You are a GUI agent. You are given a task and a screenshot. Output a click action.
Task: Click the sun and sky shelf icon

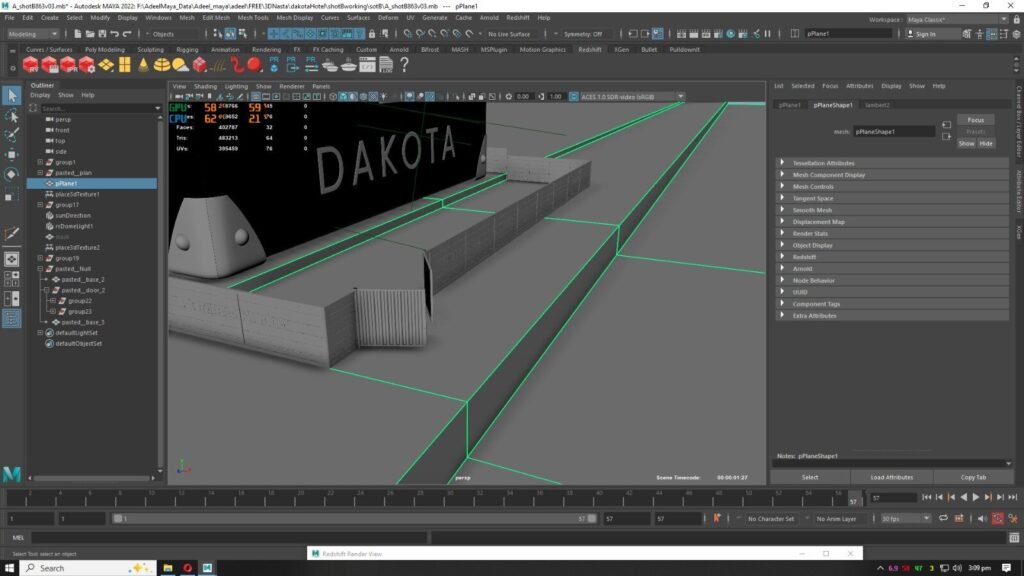(x=180, y=65)
